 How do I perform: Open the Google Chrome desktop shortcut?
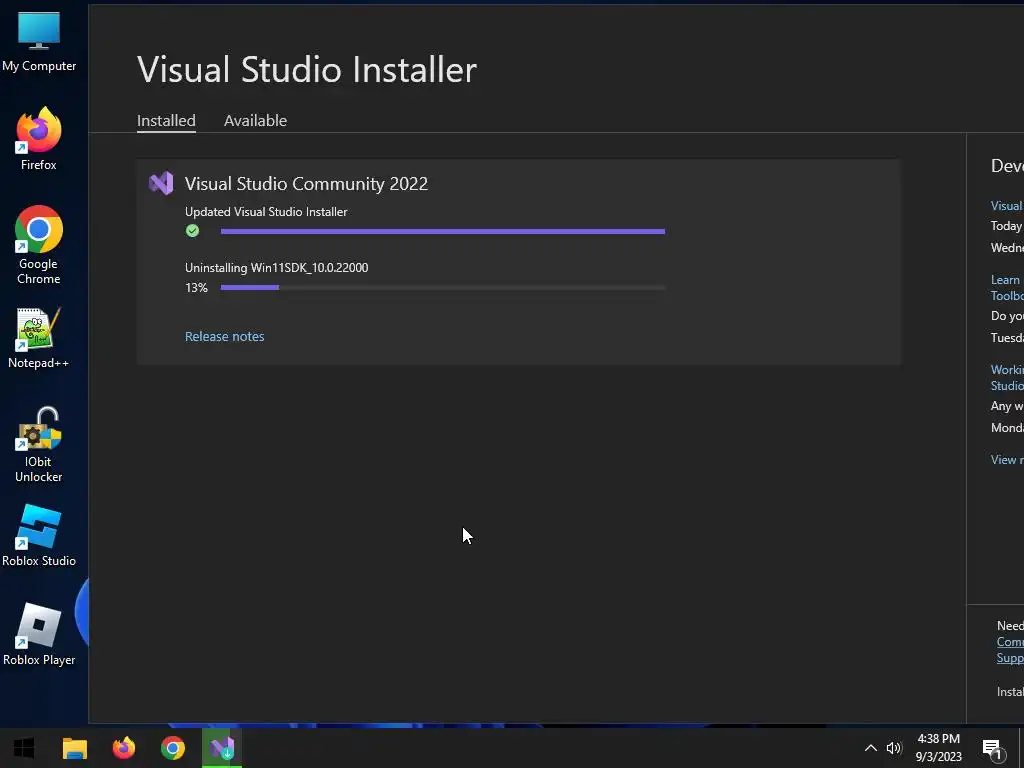pyautogui.click(x=39, y=245)
